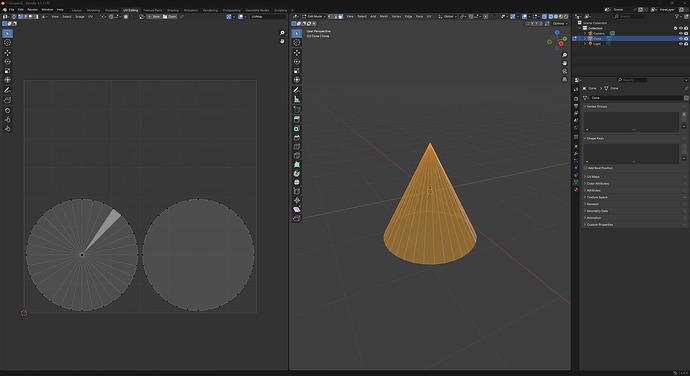
Task: Open UV menu in UV editor header
Action: (90, 16)
